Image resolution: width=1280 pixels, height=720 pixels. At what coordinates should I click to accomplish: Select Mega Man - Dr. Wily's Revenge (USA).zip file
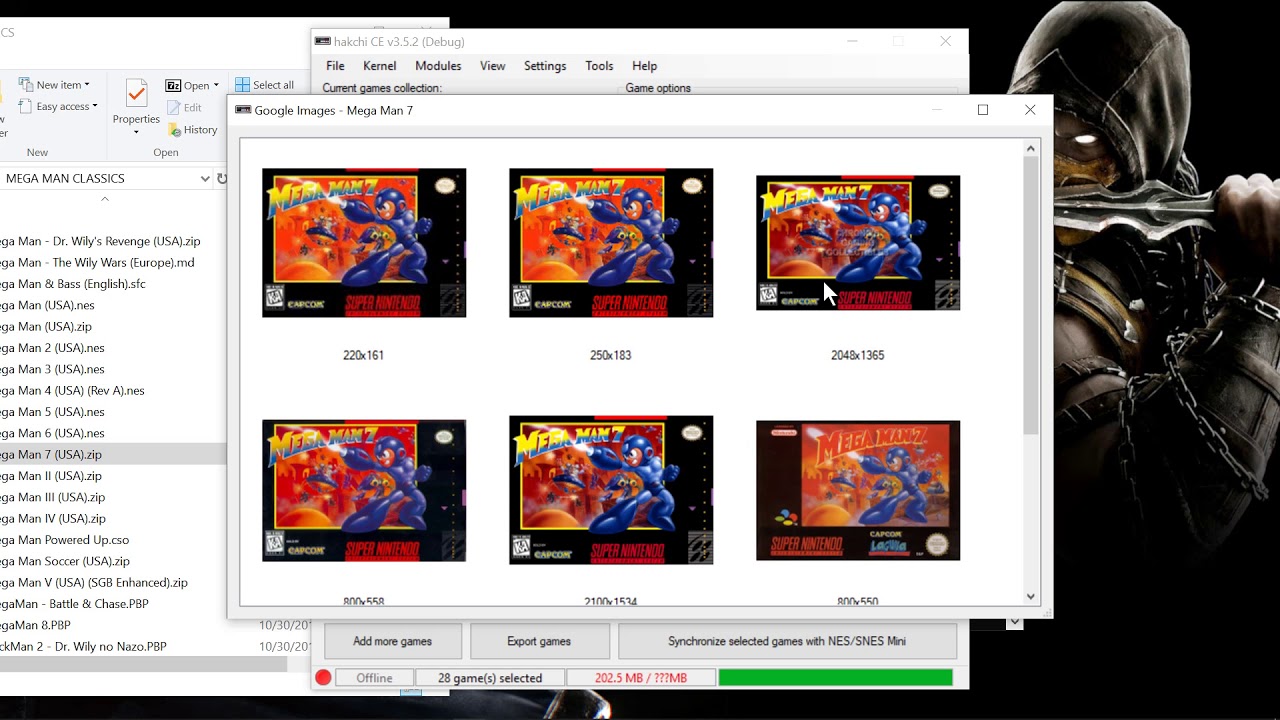coord(100,241)
